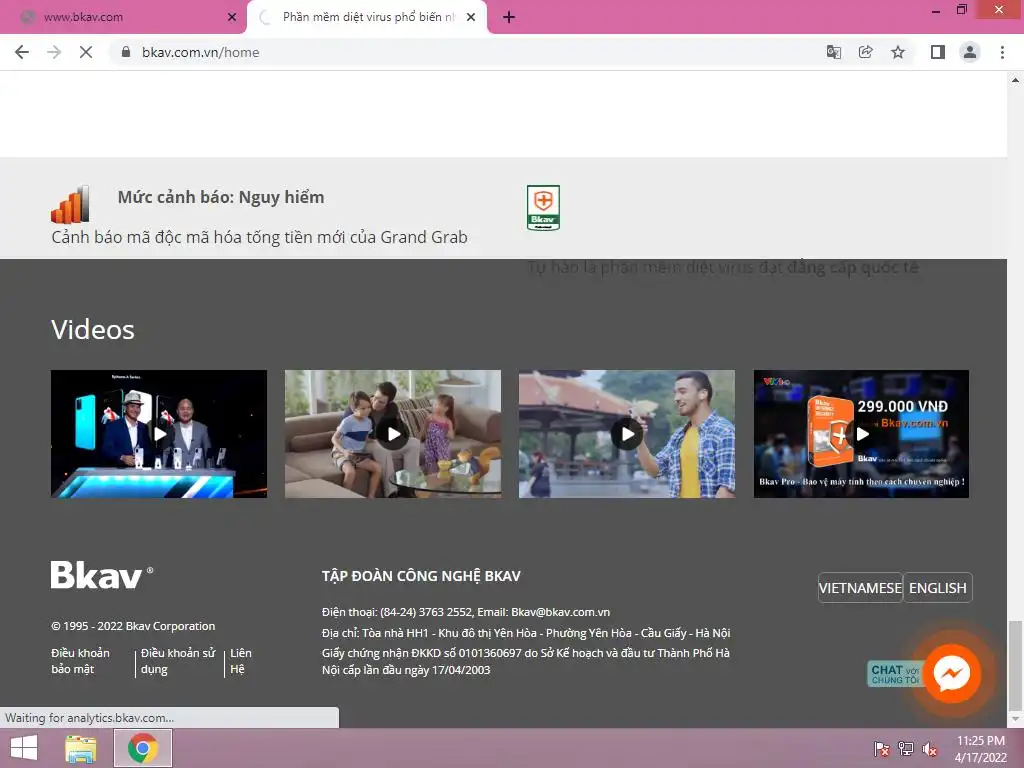The image size is (1024, 768).
Task: Open File Explorer from the taskbar
Action: pyautogui.click(x=81, y=748)
